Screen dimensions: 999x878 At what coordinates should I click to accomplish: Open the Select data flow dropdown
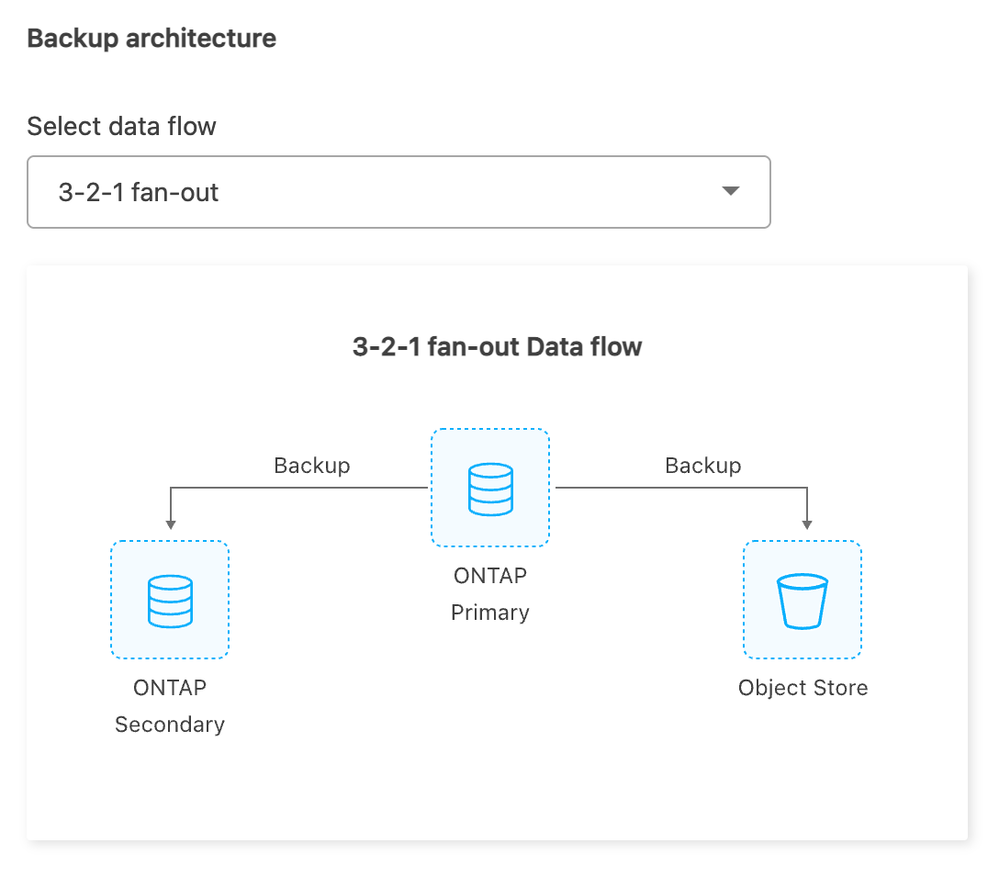click(399, 192)
